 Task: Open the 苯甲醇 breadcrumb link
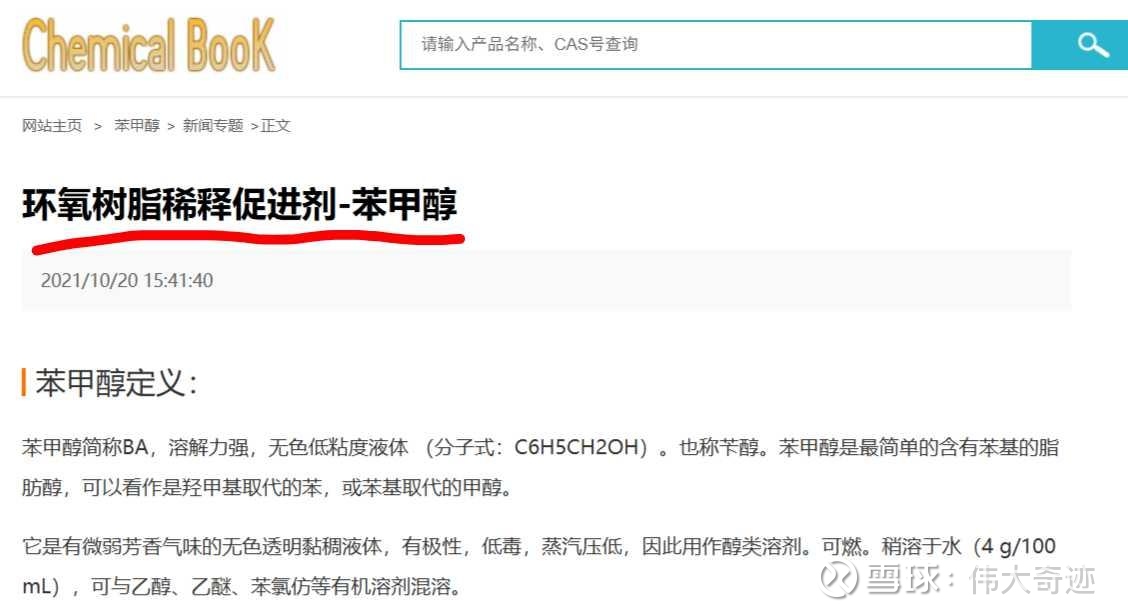click(137, 126)
